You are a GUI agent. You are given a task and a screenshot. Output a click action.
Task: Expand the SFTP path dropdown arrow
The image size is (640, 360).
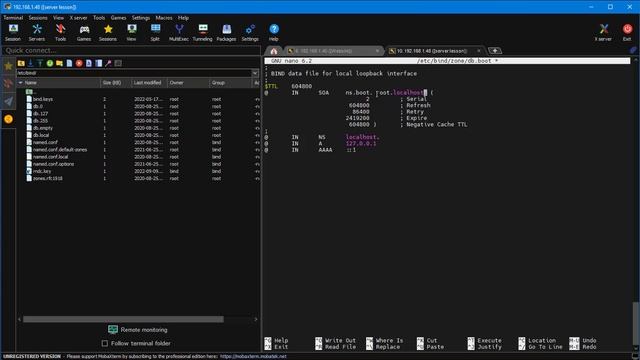(255, 73)
